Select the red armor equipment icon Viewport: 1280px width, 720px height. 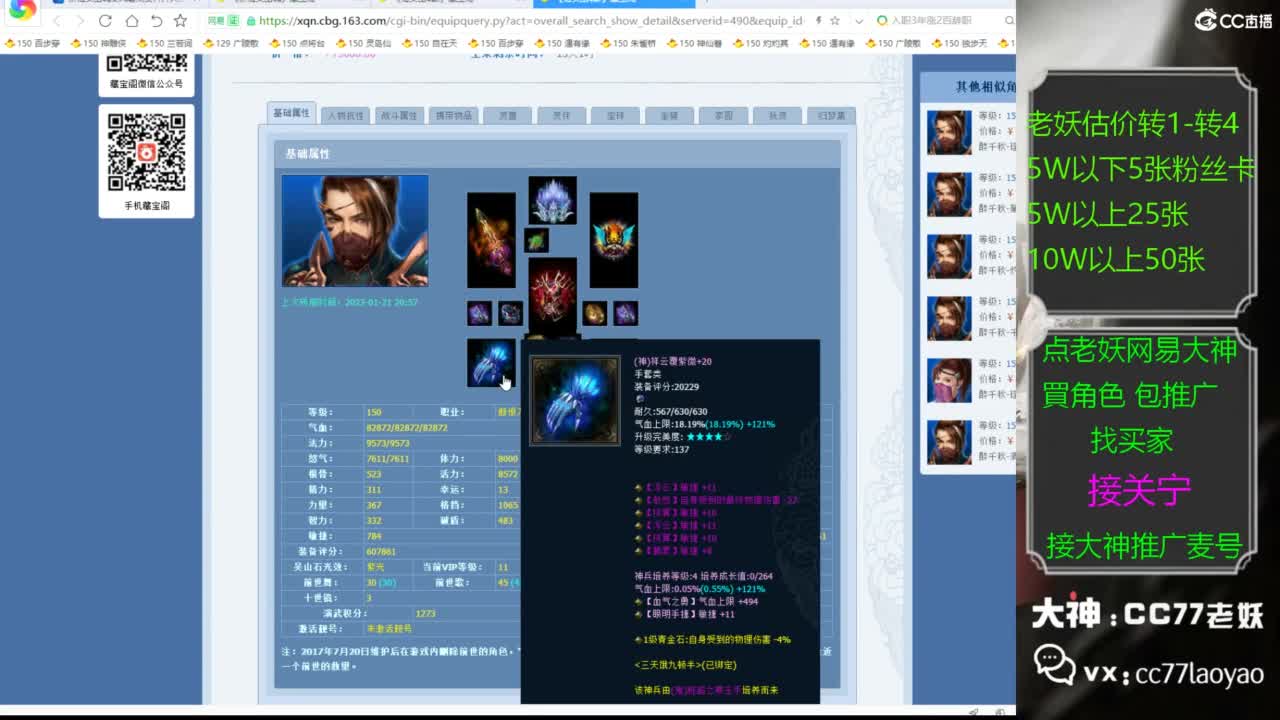552,296
